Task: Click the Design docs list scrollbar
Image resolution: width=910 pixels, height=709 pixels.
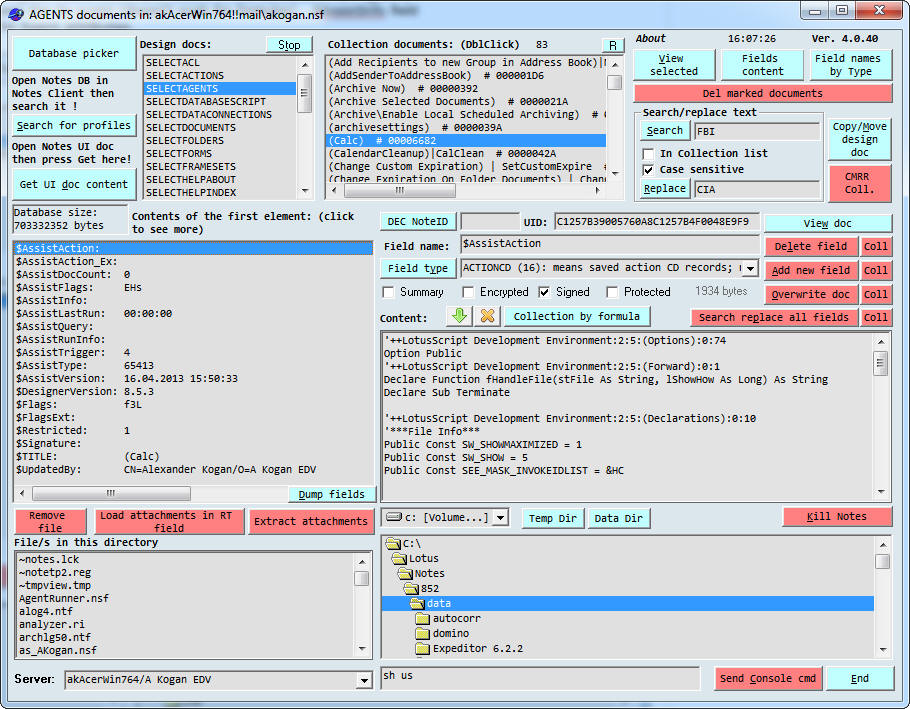Action: coord(305,128)
